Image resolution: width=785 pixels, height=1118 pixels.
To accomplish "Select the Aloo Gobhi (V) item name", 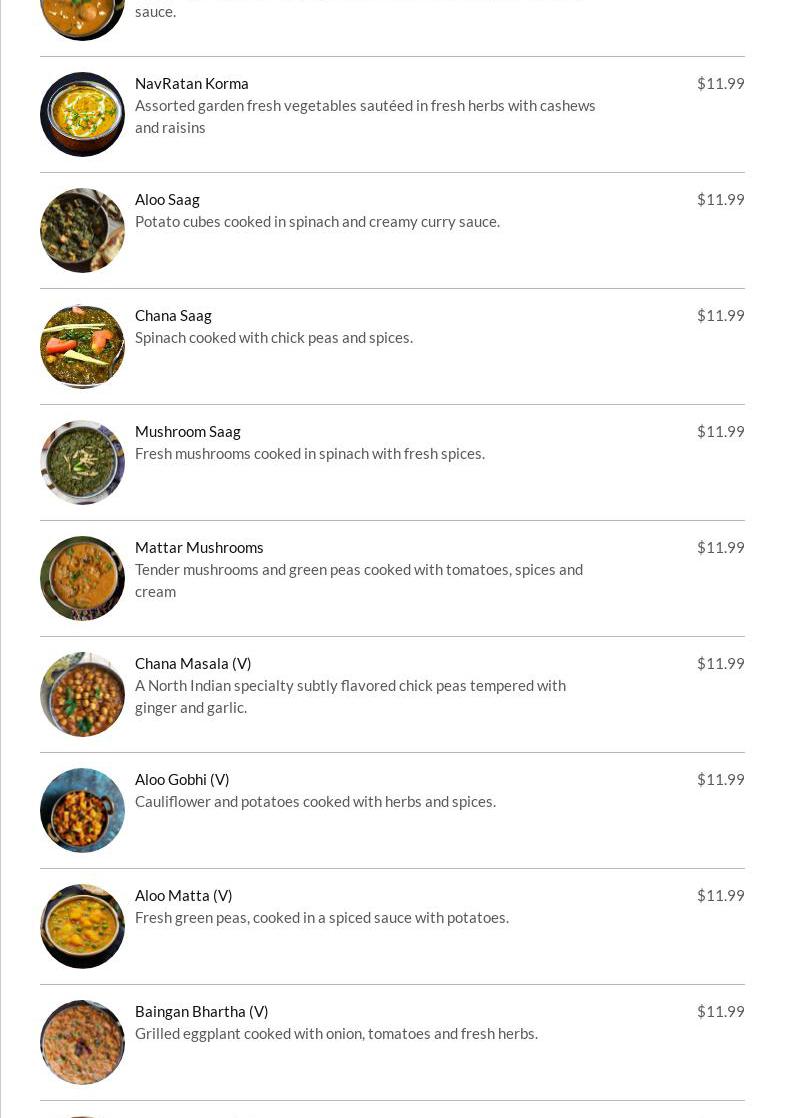I will point(182,779).
